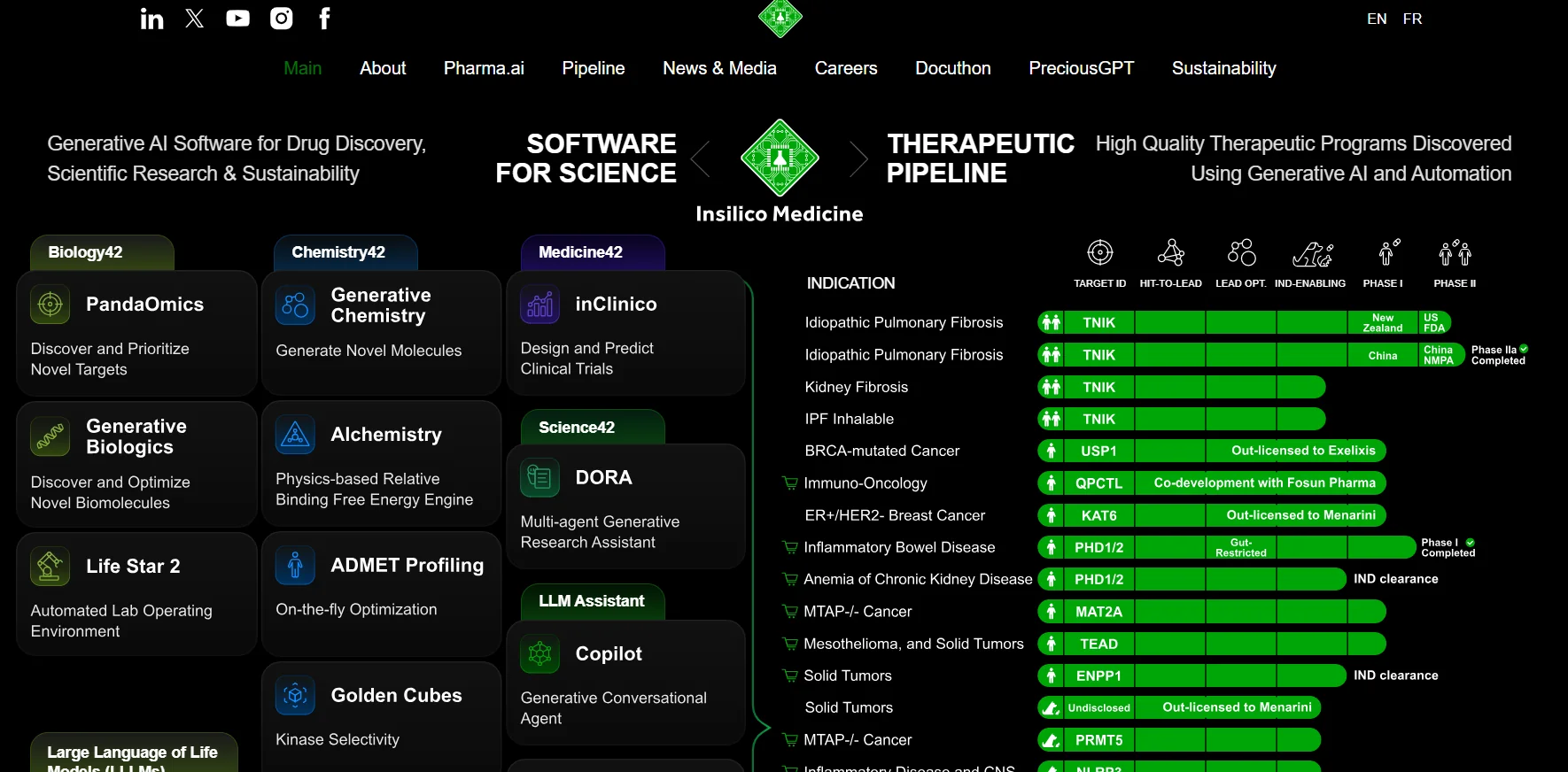Open the X (Twitter) icon
The height and width of the screenshot is (772, 1568).
click(195, 19)
